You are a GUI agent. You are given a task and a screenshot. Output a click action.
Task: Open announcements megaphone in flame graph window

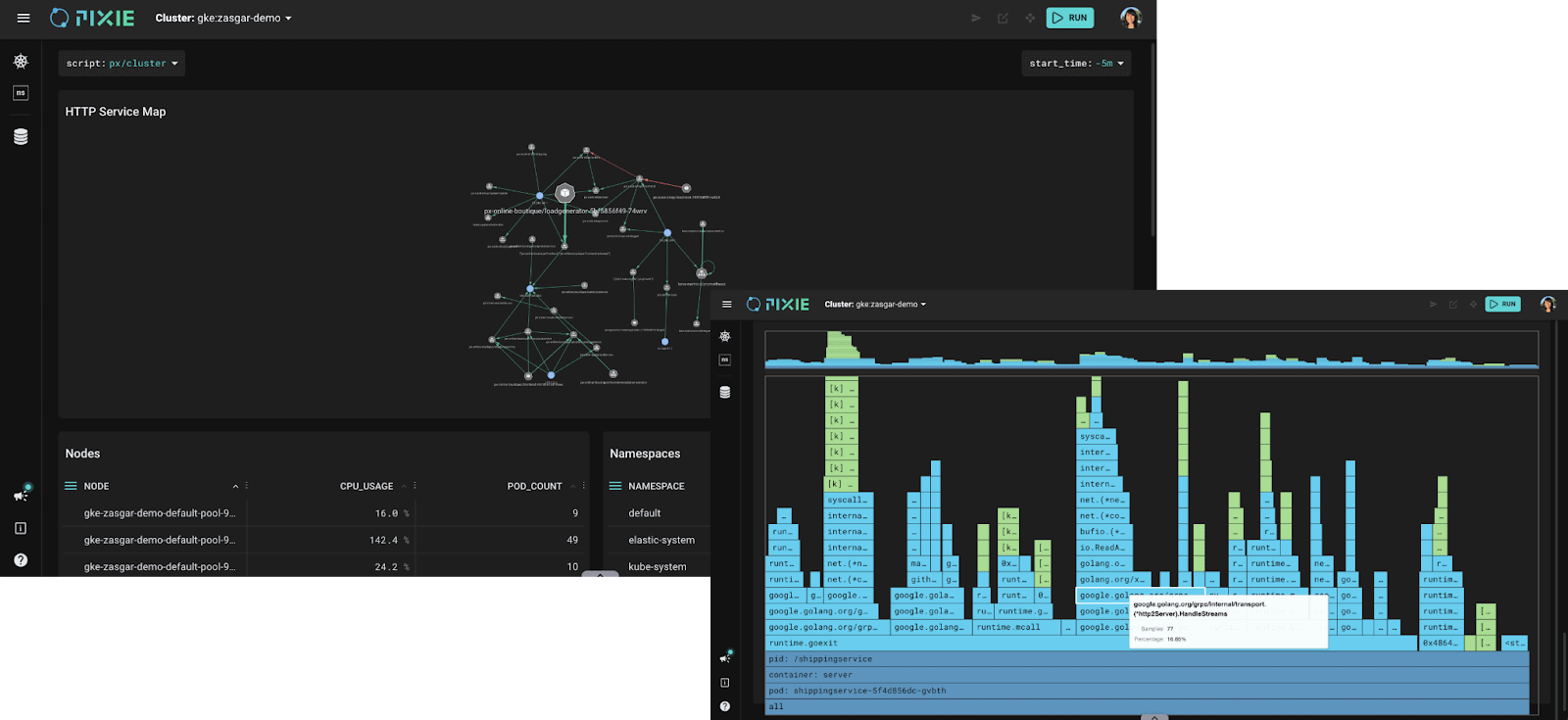(x=725, y=657)
